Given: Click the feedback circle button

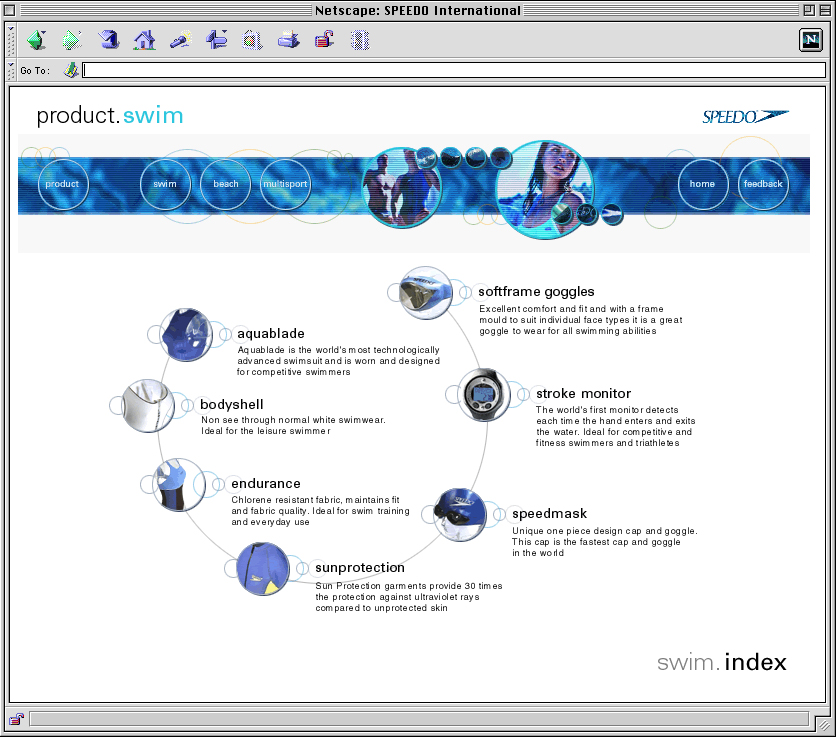Looking at the screenshot, I should [x=763, y=184].
